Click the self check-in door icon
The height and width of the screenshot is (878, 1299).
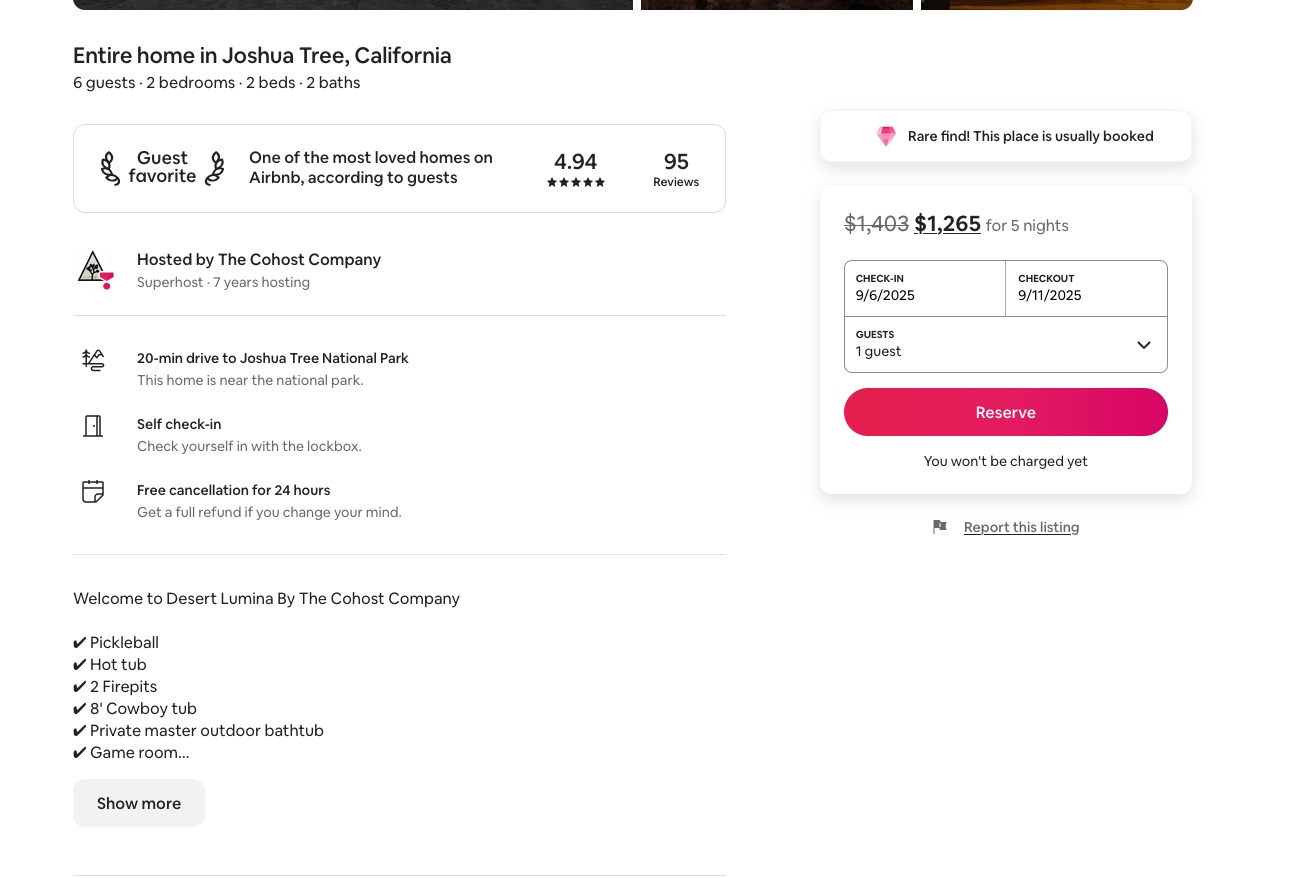tap(93, 426)
